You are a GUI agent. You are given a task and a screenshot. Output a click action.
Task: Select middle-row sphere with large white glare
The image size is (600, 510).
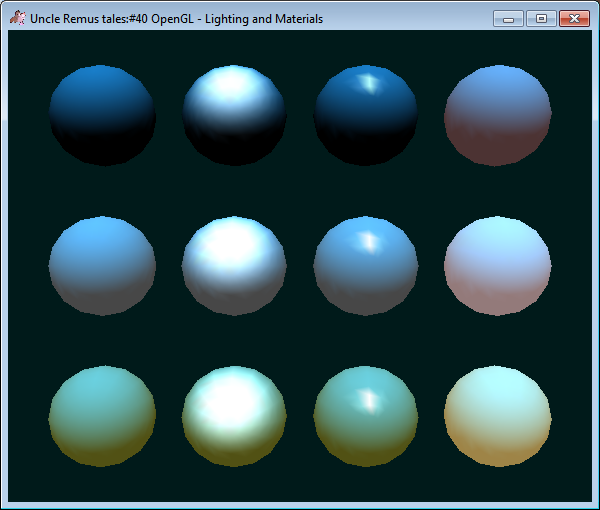pyautogui.click(x=234, y=265)
